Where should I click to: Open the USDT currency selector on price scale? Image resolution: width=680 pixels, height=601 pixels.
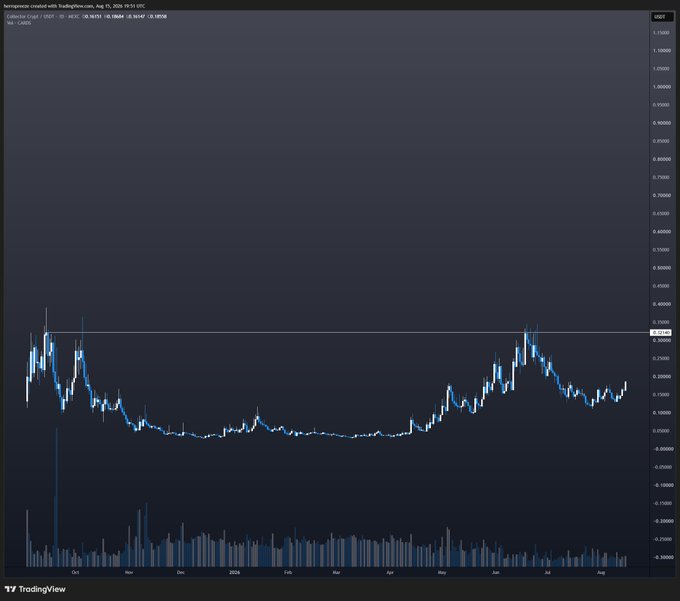[662, 17]
